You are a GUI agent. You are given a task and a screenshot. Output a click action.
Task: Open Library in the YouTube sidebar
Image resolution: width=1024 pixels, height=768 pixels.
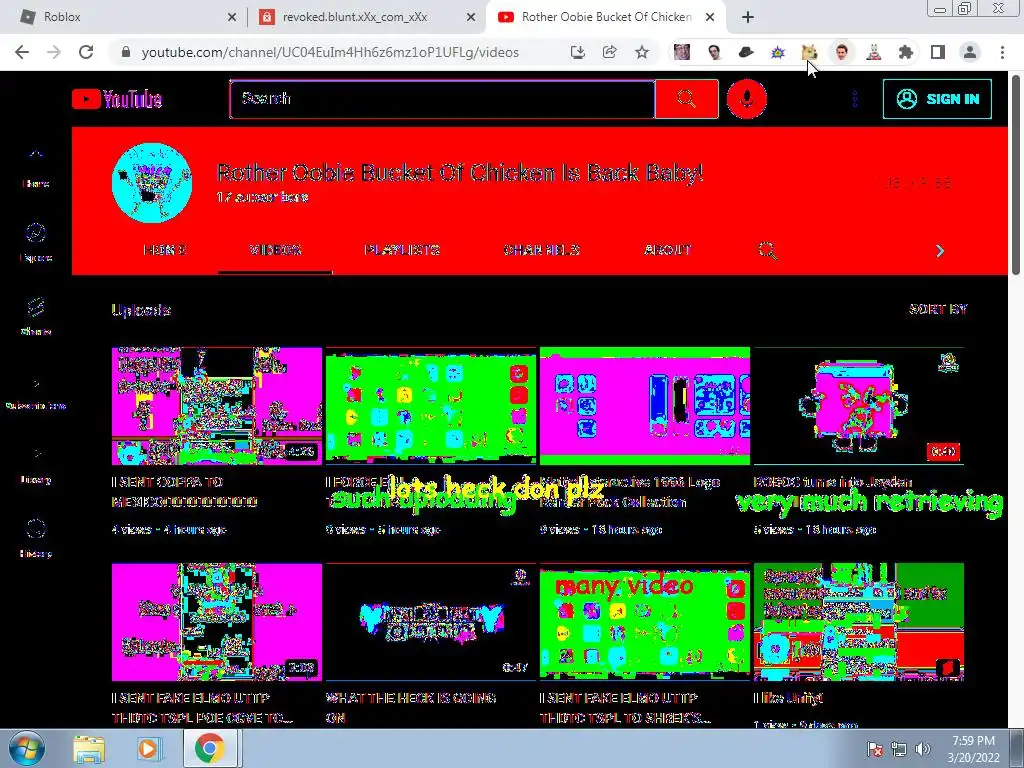(x=36, y=465)
